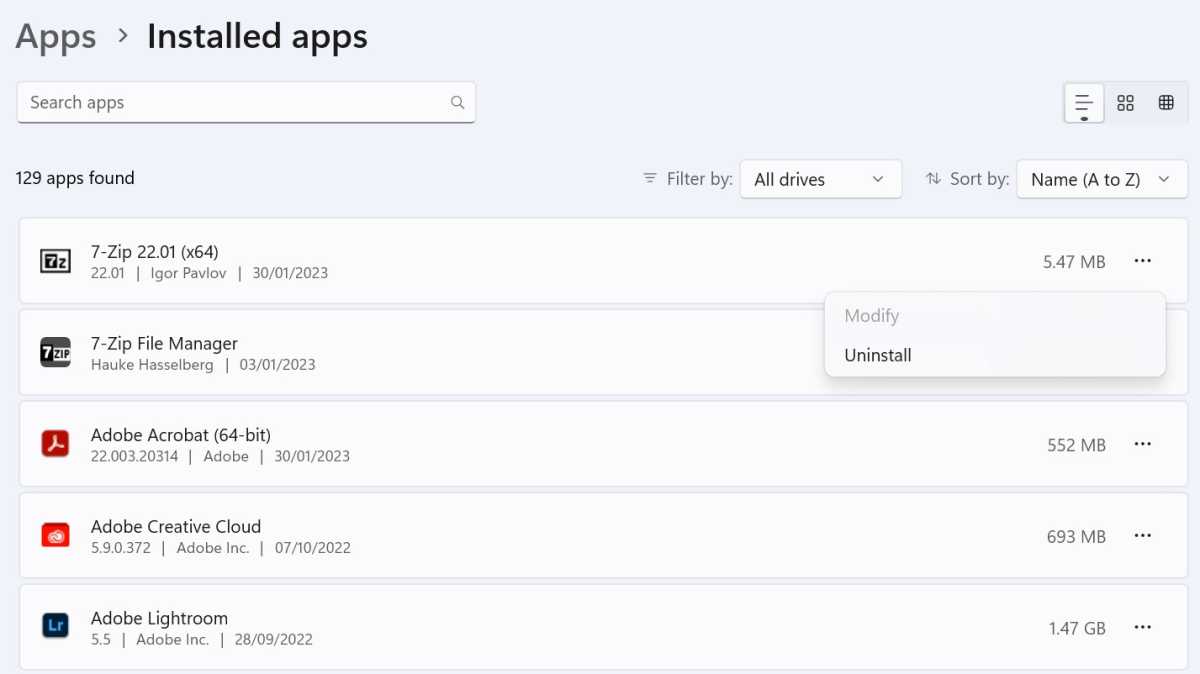The height and width of the screenshot is (674, 1200).
Task: Click the Installed apps breadcrumb title
Action: (x=257, y=37)
